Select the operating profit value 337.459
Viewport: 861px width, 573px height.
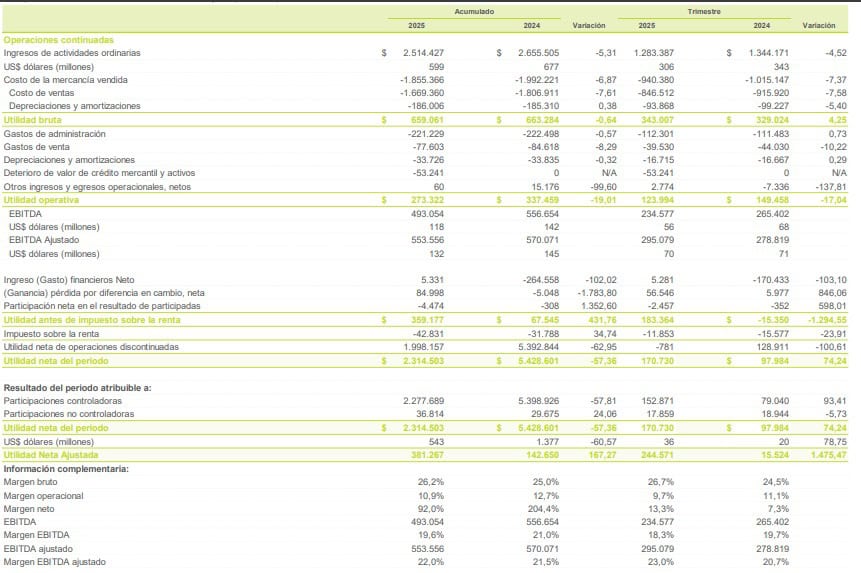pos(543,200)
